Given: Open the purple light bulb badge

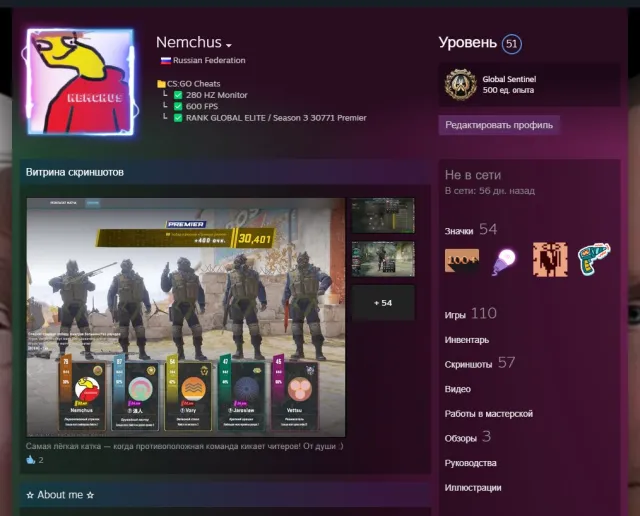Looking at the screenshot, I should point(505,262).
